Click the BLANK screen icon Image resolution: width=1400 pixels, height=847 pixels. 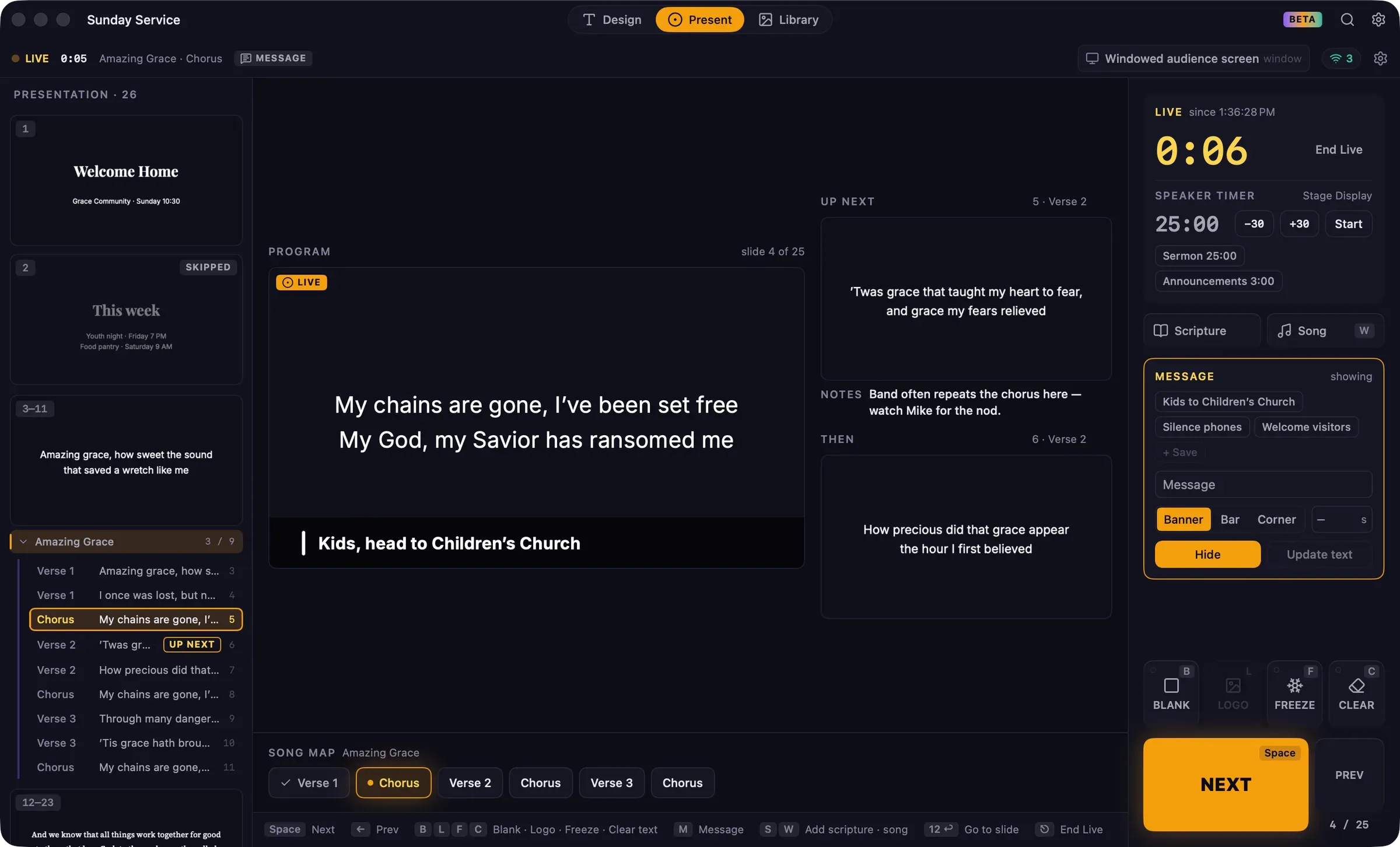click(x=1171, y=685)
